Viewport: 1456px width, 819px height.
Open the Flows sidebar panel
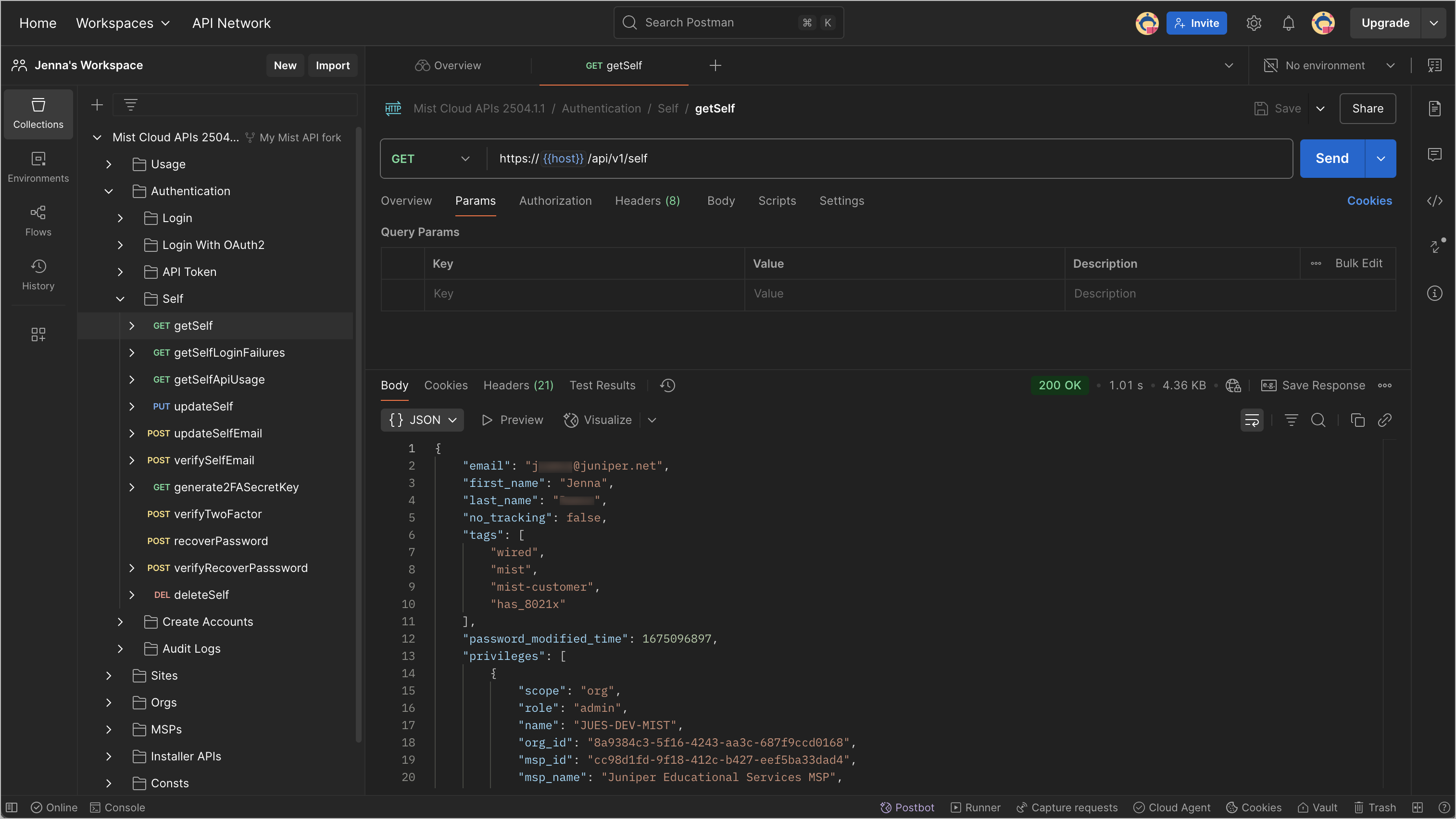[38, 221]
